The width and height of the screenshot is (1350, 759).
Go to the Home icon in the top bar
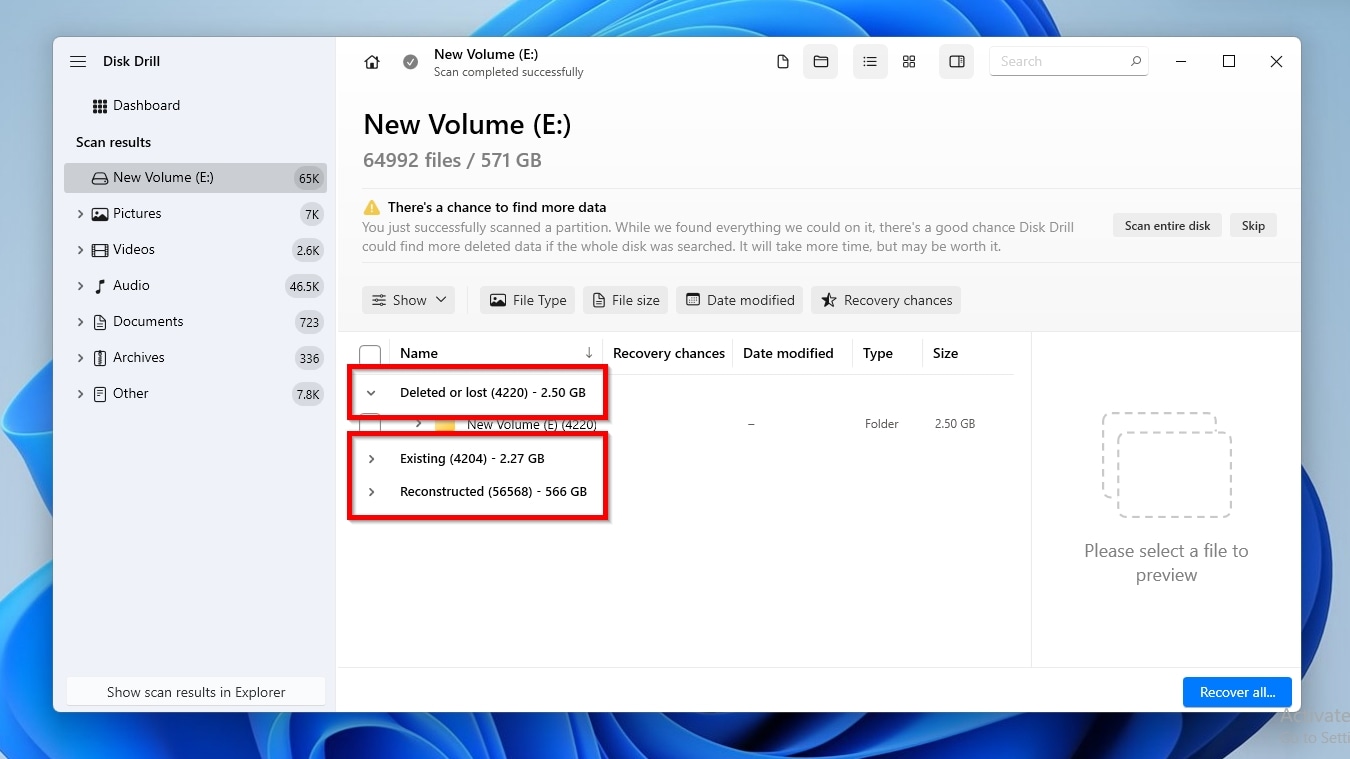(372, 62)
